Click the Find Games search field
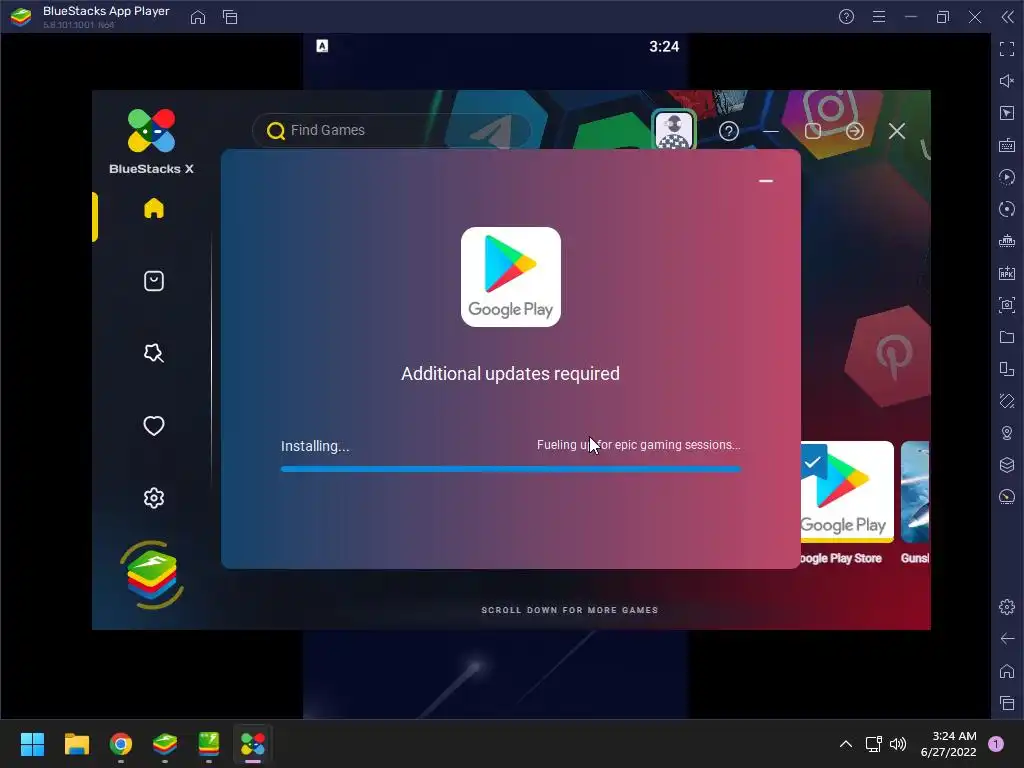Viewport: 1024px width, 768px height. click(x=392, y=130)
